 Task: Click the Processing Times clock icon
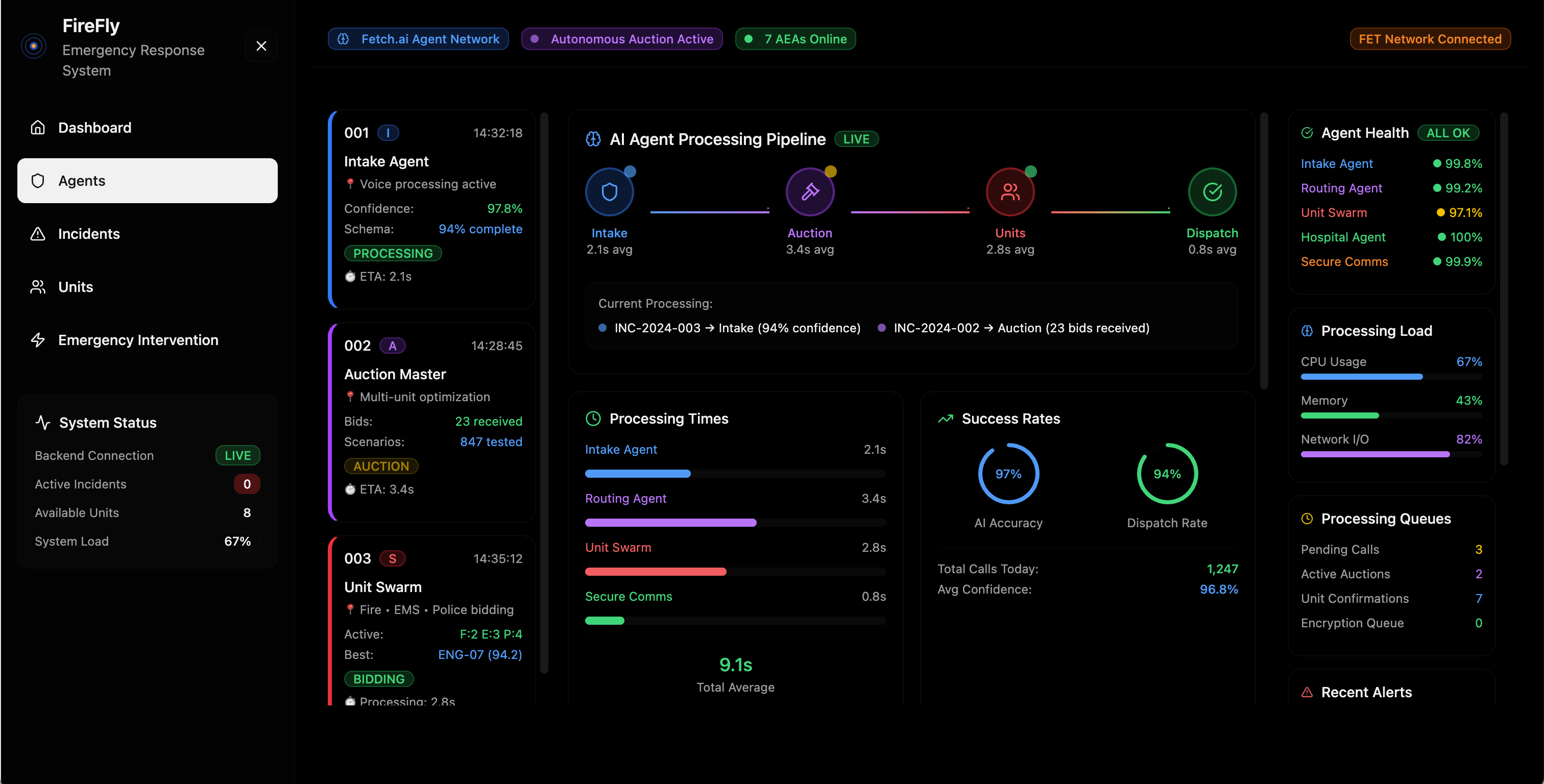593,419
